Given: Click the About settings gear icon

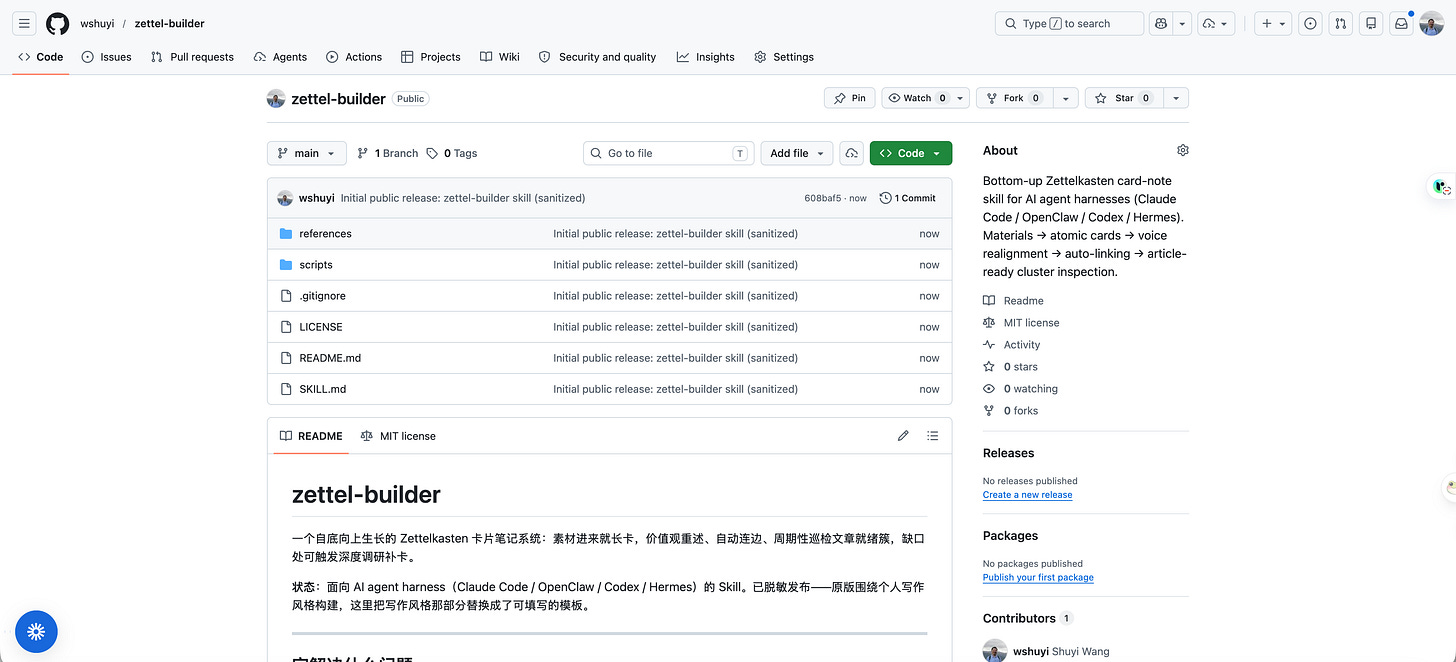Looking at the screenshot, I should coord(1182,150).
